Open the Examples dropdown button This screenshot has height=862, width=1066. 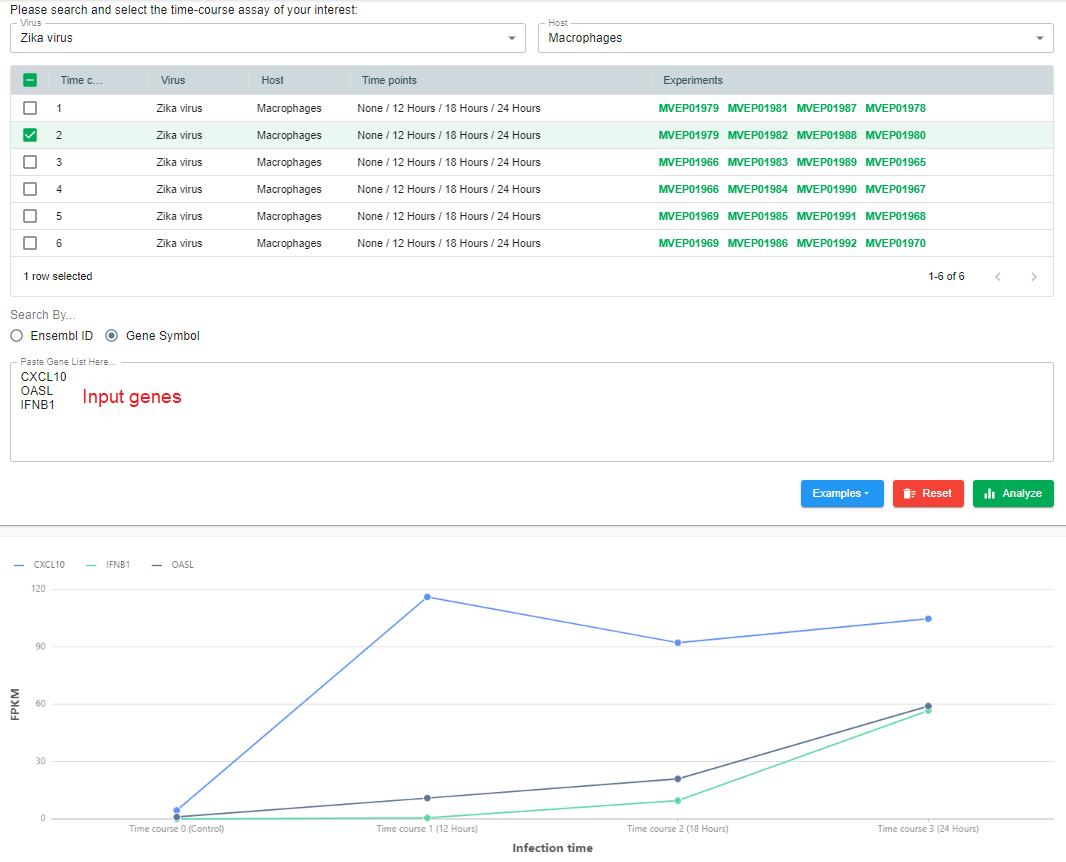click(841, 494)
